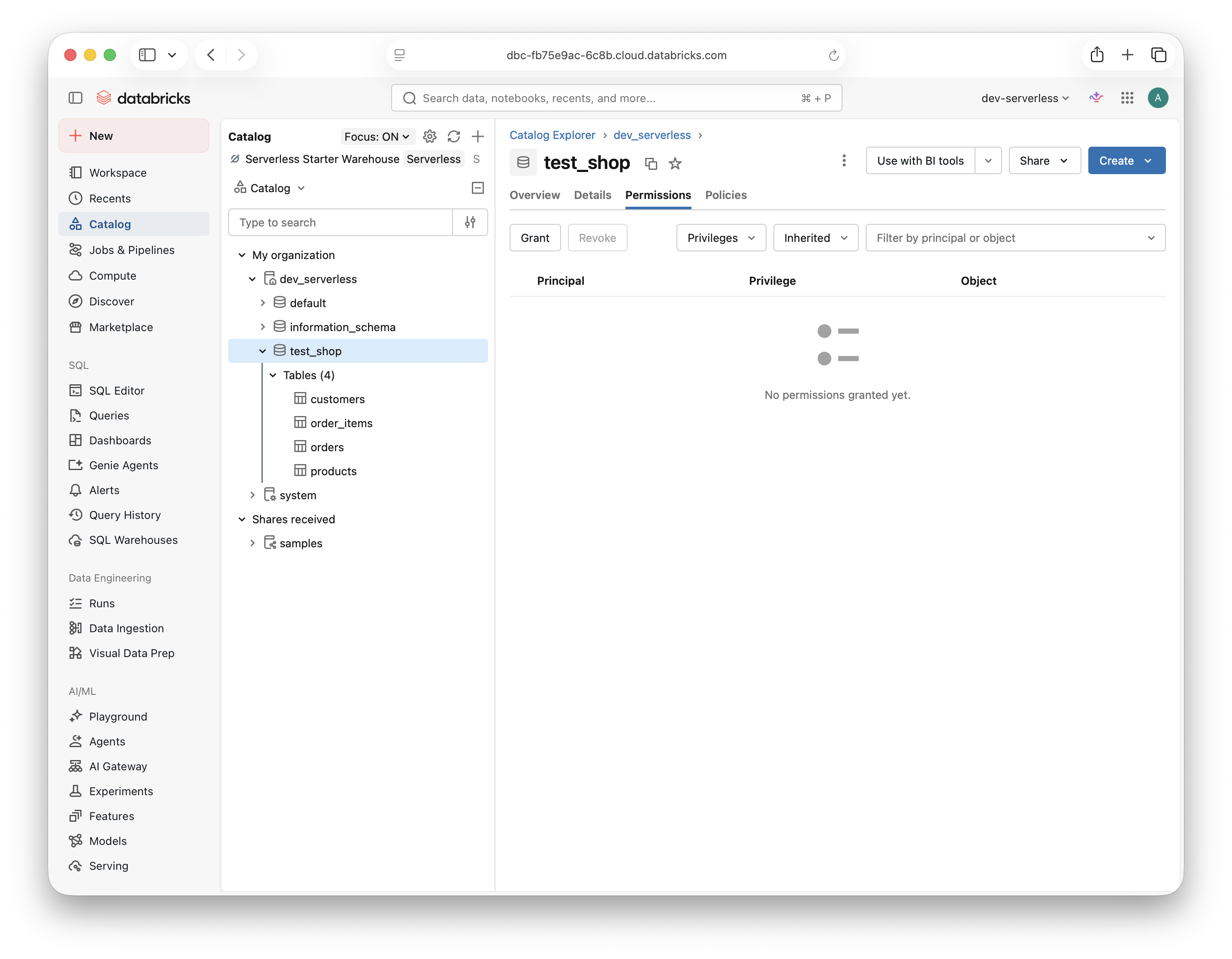The height and width of the screenshot is (959, 1232).
Task: Collapse all catalog tree items icon
Action: (x=478, y=188)
